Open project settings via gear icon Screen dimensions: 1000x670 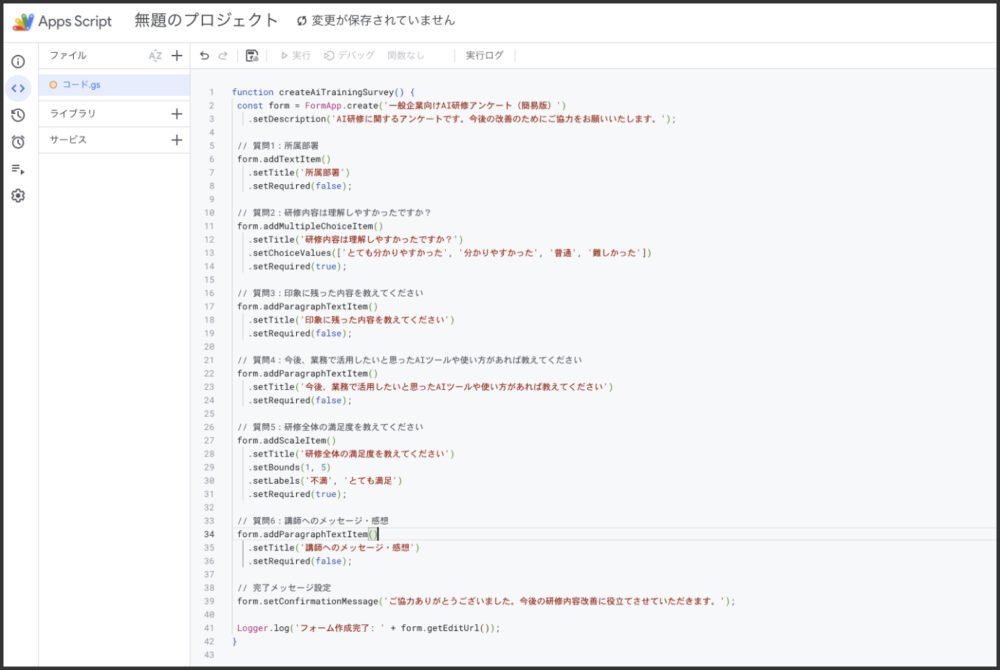coord(17,195)
